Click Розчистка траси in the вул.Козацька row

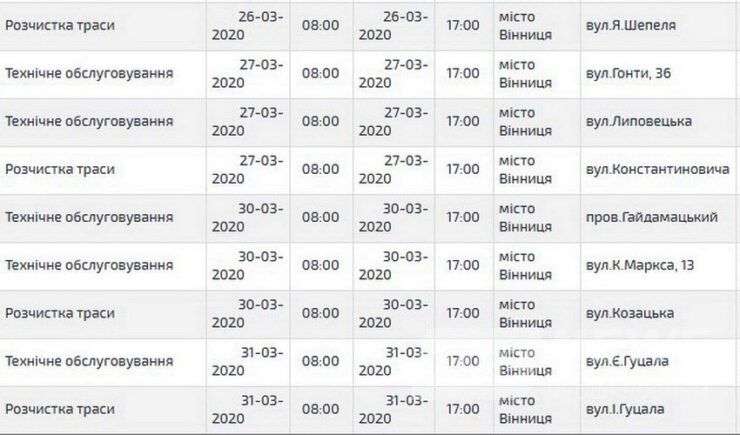click(60, 313)
